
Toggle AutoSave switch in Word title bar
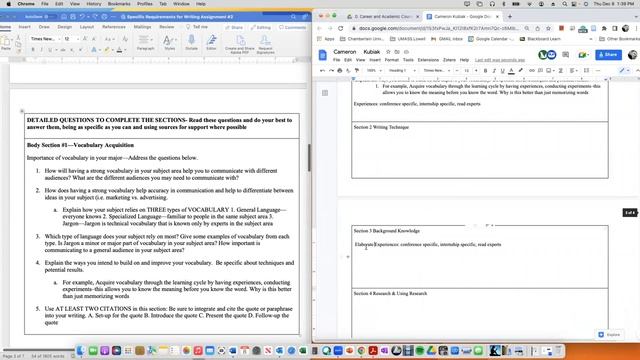coord(51,17)
